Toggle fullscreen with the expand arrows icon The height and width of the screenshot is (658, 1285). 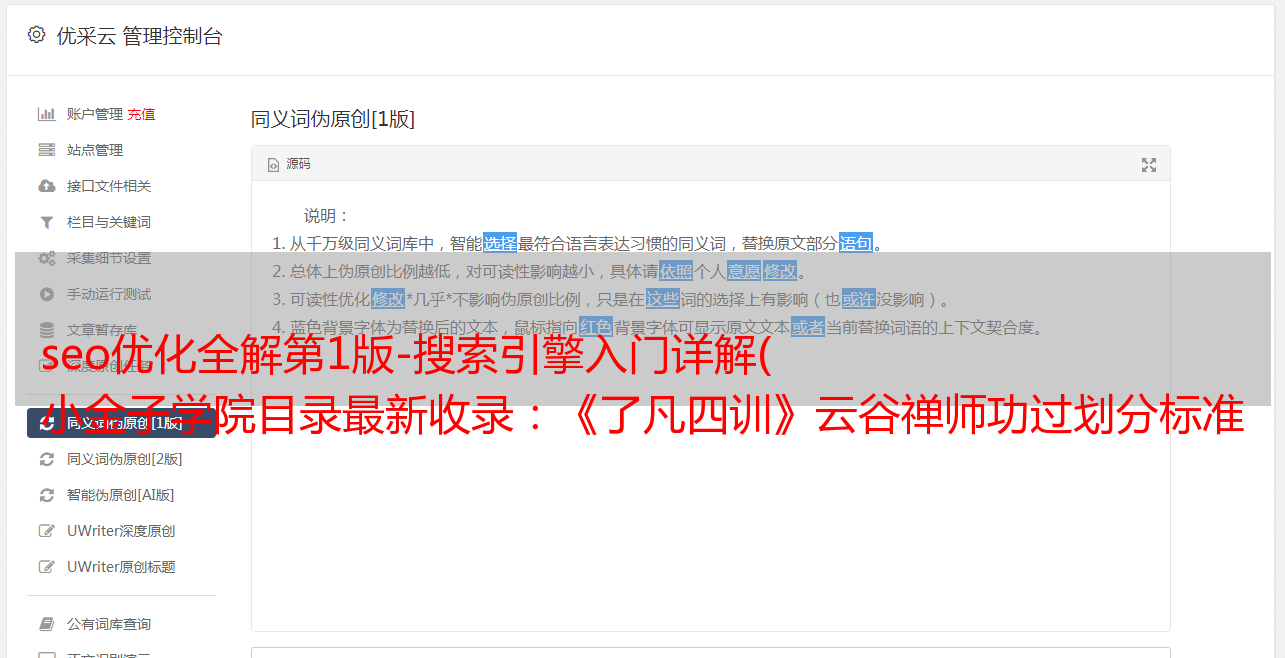point(1149,165)
